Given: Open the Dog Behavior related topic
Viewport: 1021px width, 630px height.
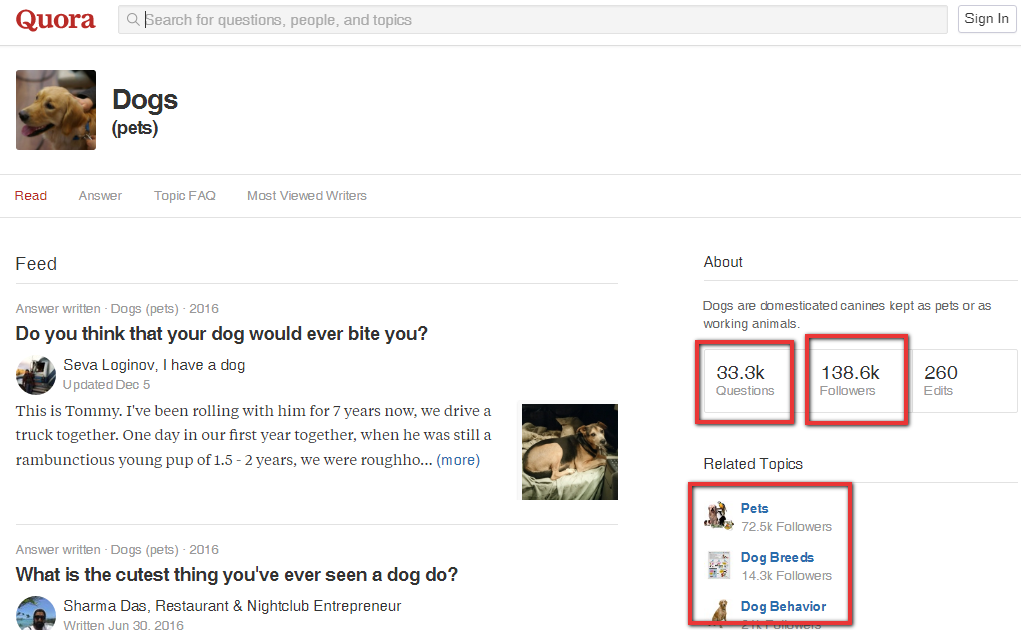Looking at the screenshot, I should 783,607.
